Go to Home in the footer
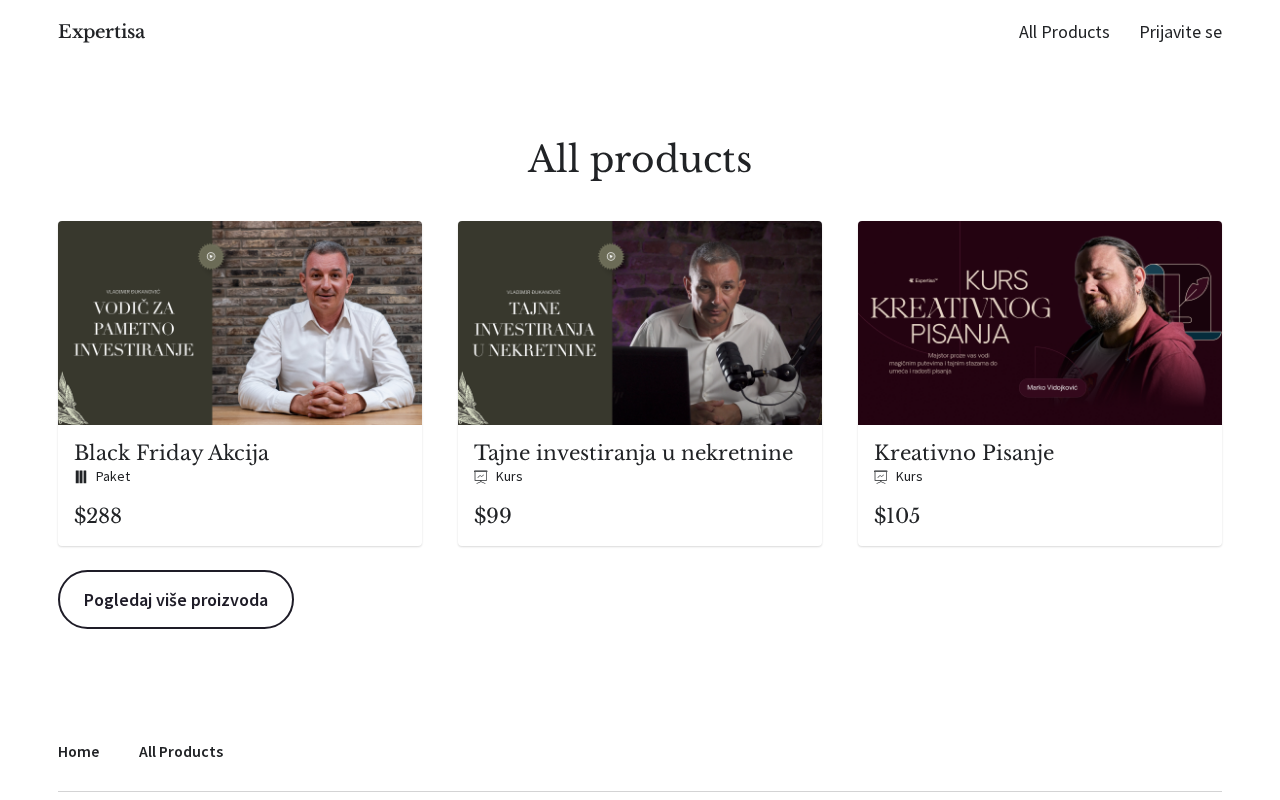This screenshot has height=800, width=1280. pyautogui.click(x=79, y=751)
